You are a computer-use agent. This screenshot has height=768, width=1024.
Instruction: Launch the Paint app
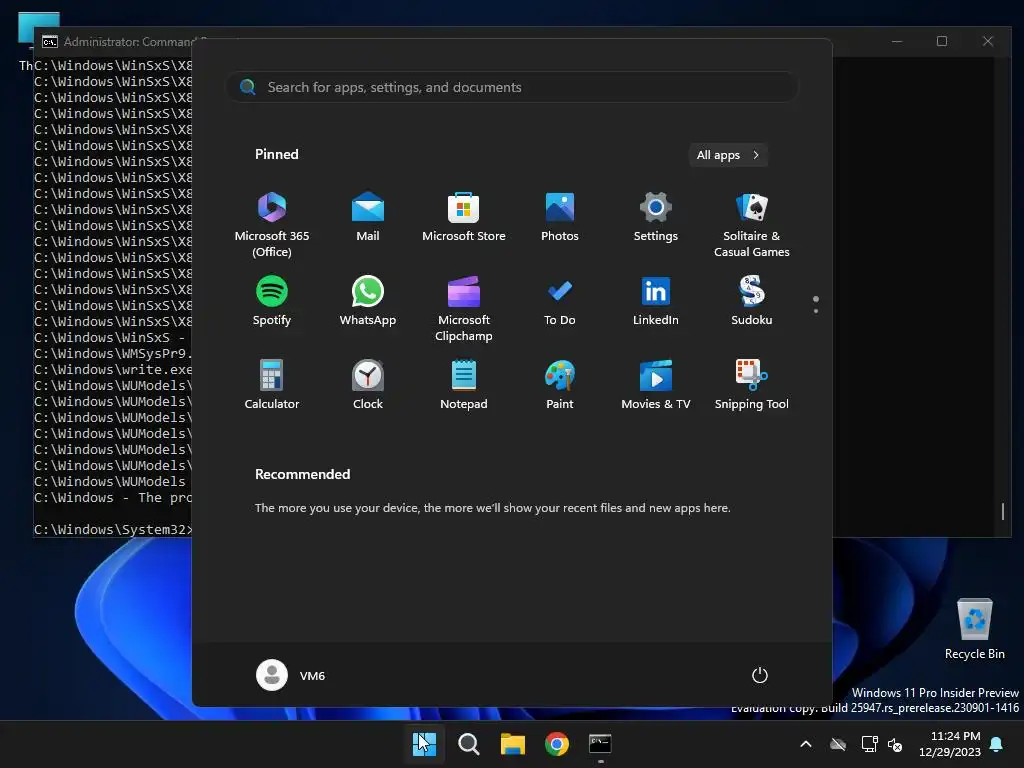click(560, 384)
